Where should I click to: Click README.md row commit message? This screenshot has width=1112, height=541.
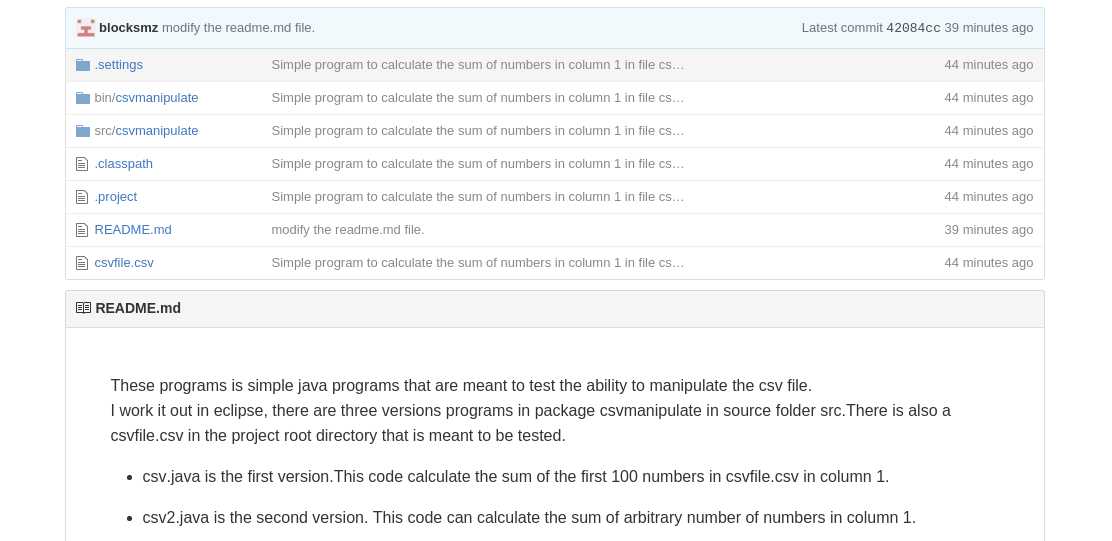[348, 230]
